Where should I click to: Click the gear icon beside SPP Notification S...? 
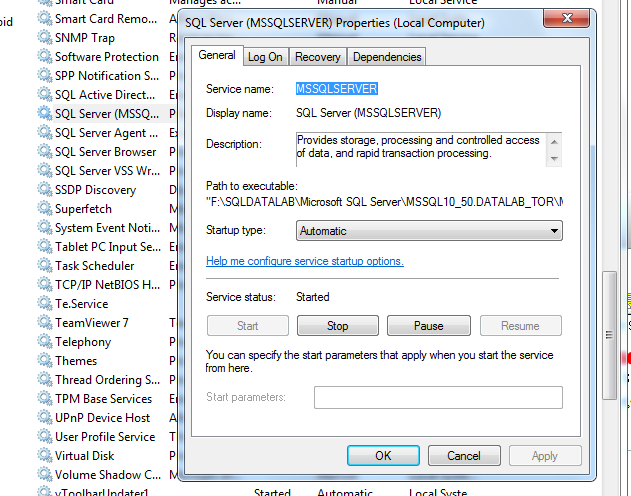click(45, 76)
